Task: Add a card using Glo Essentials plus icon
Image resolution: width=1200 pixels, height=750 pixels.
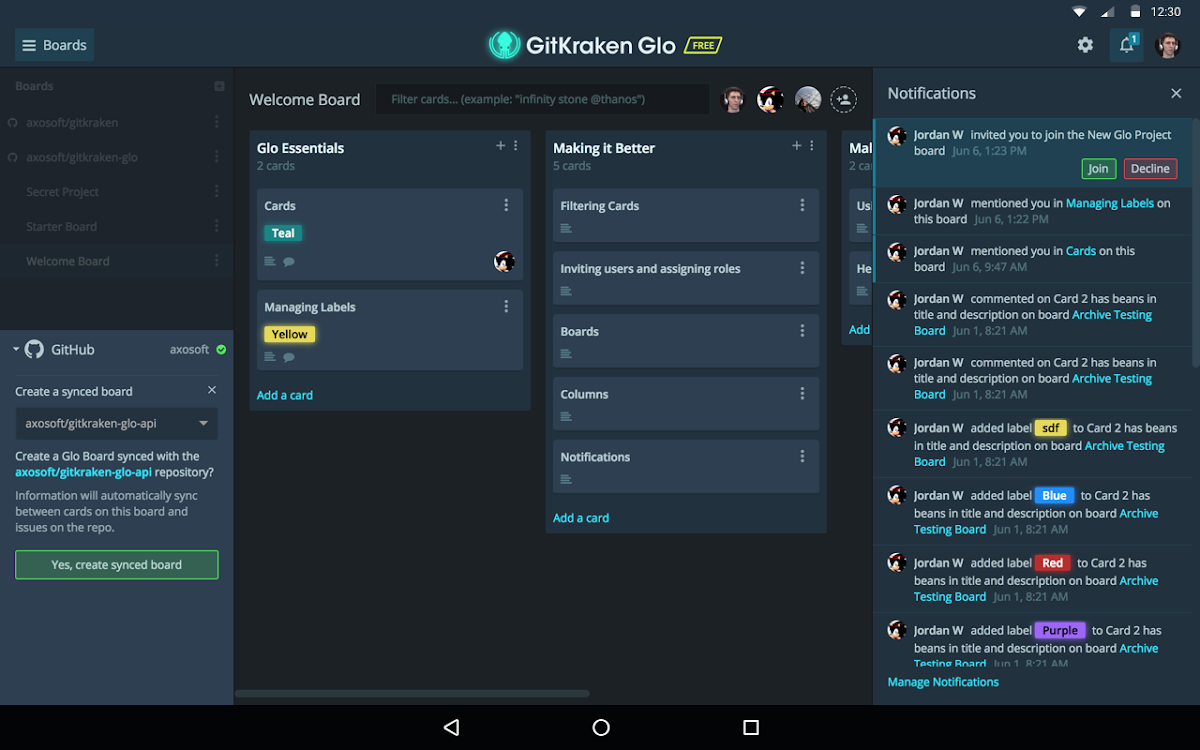Action: 501,146
